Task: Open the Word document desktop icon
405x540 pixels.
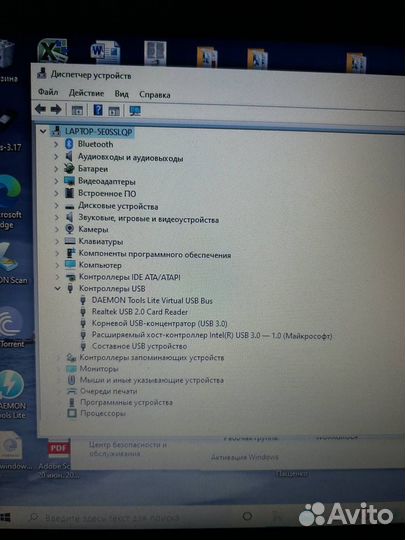Action: [105, 52]
